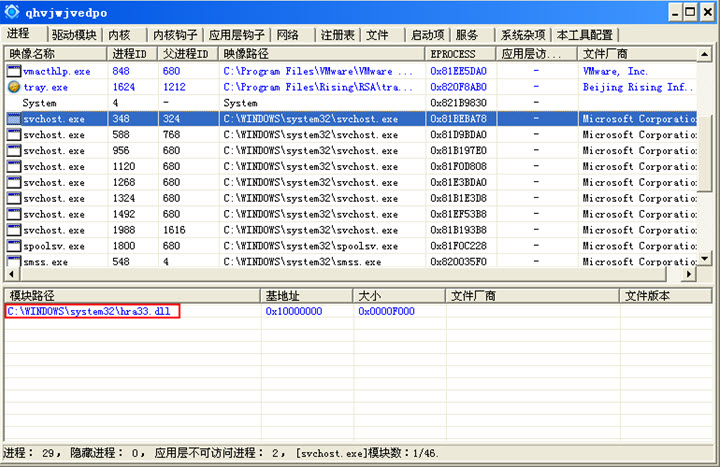Switch to the 驱动模块 tab
The height and width of the screenshot is (467, 720).
coord(75,35)
